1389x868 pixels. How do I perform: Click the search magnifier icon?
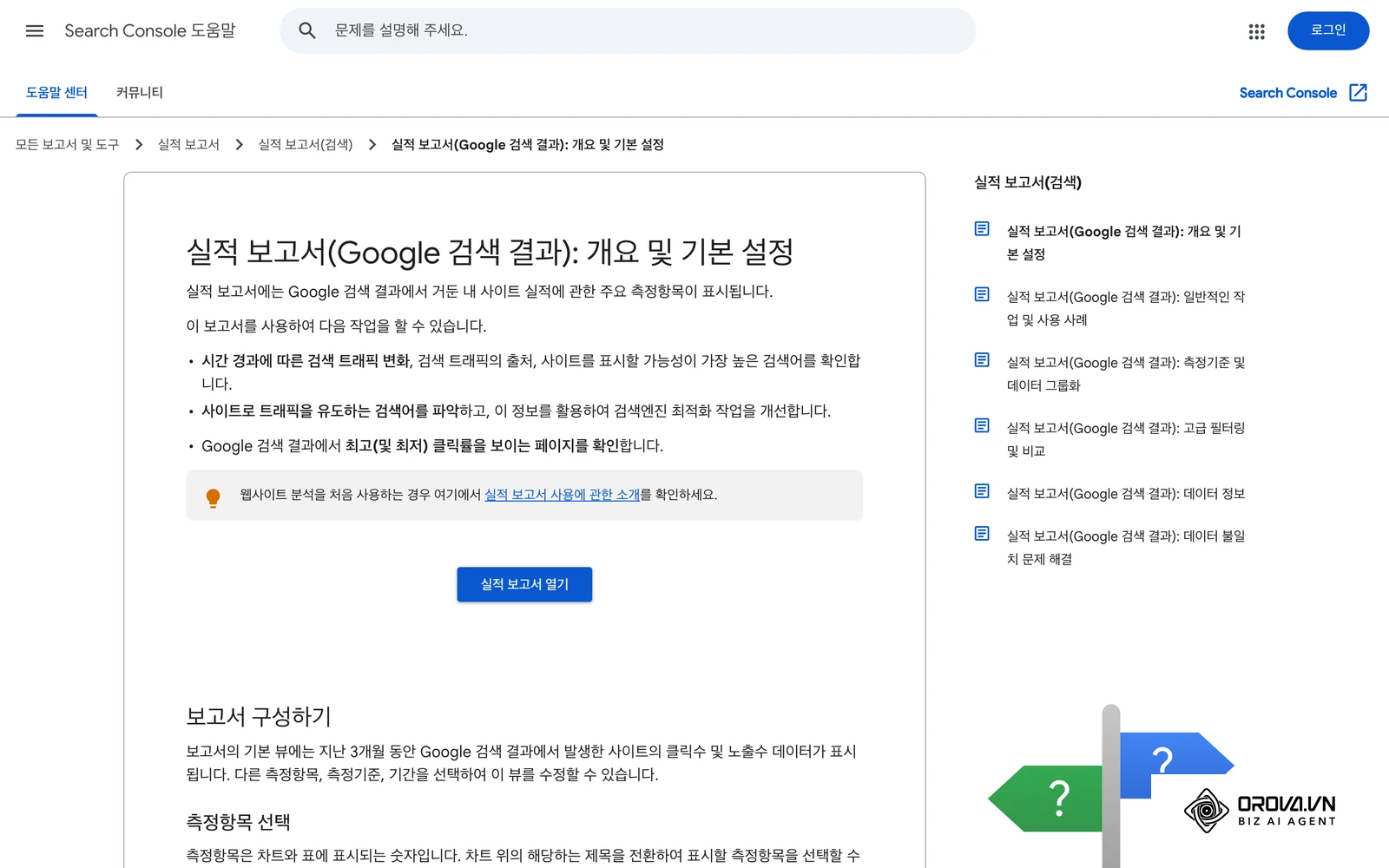coord(306,31)
